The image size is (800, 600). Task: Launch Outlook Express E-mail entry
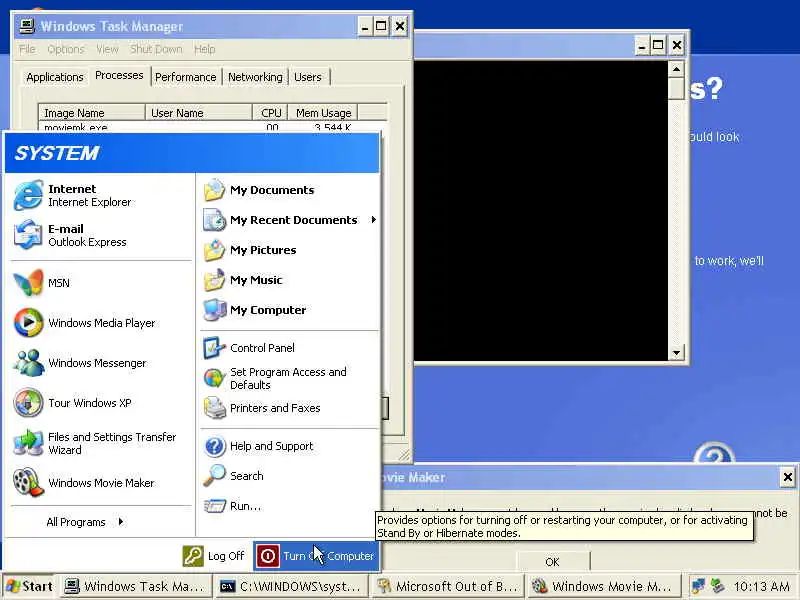70,235
